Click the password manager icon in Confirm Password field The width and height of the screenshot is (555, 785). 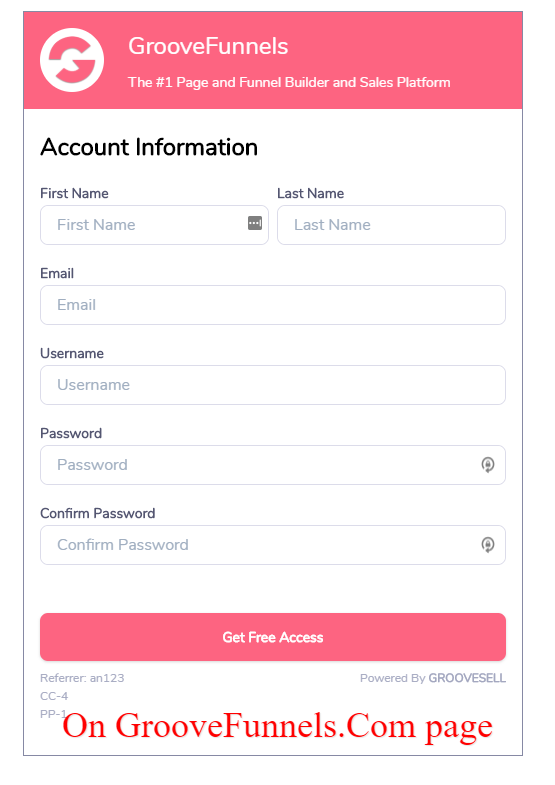click(x=487, y=545)
